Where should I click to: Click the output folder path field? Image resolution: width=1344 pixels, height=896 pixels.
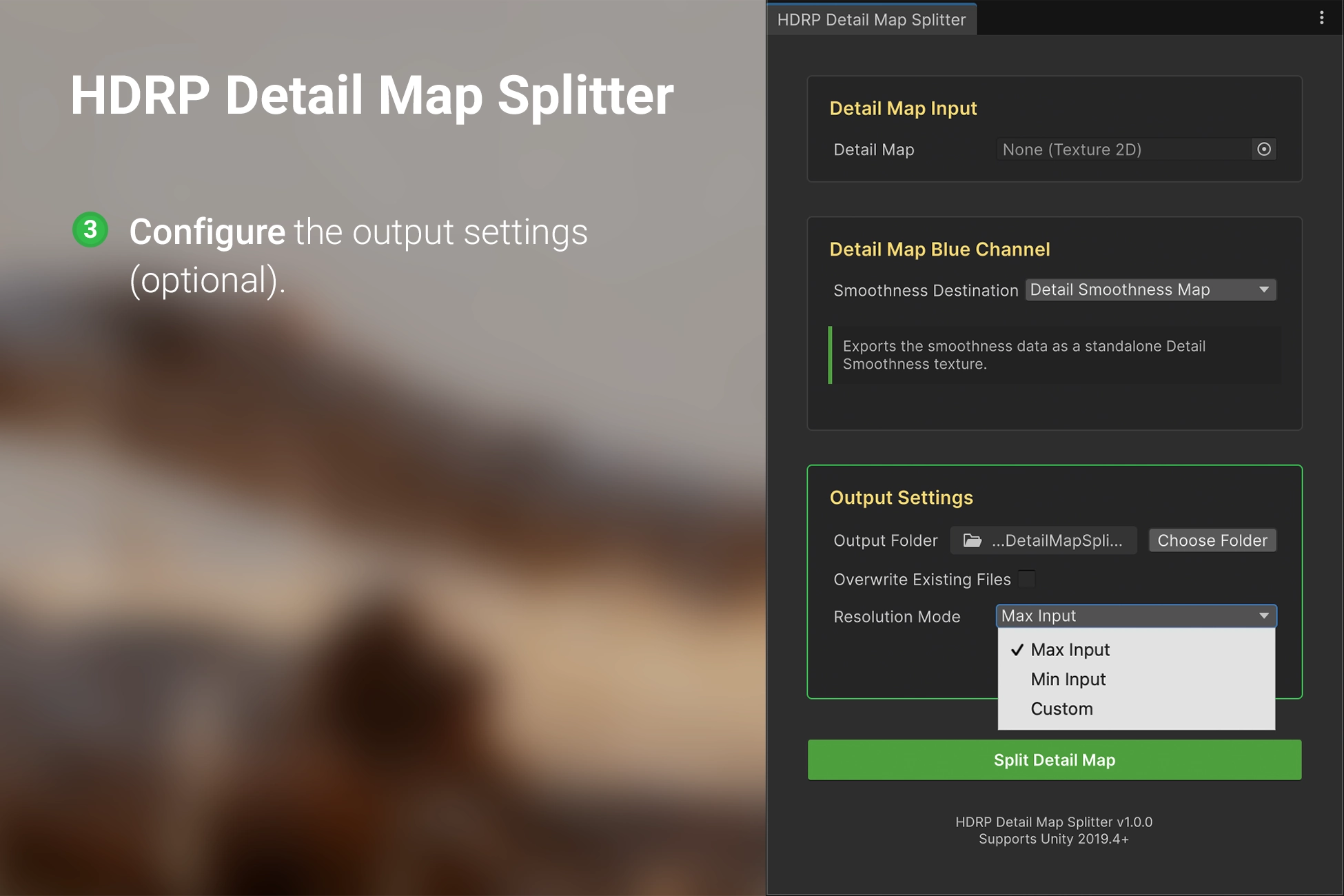click(x=1056, y=541)
